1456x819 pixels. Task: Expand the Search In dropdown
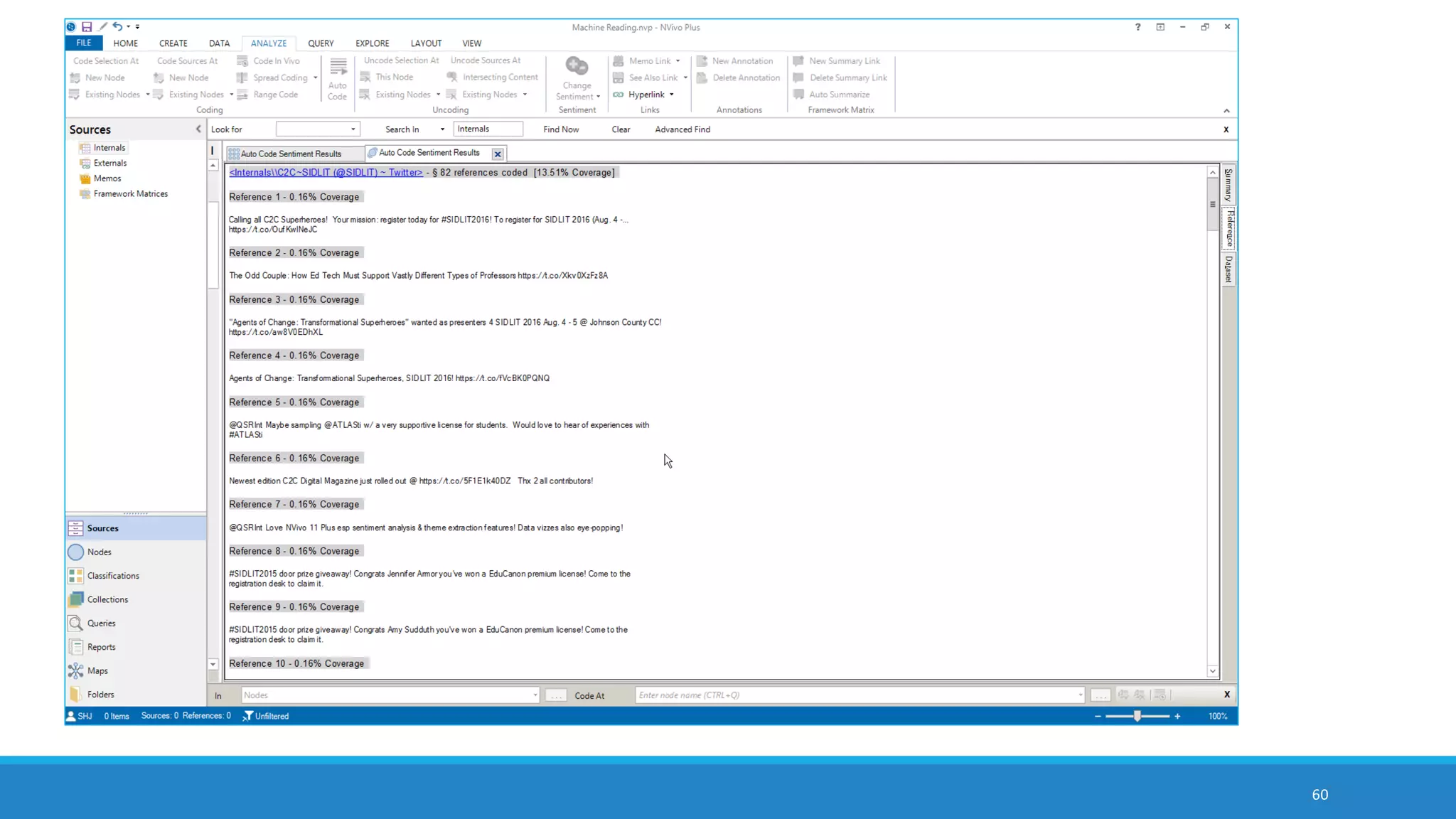442,129
